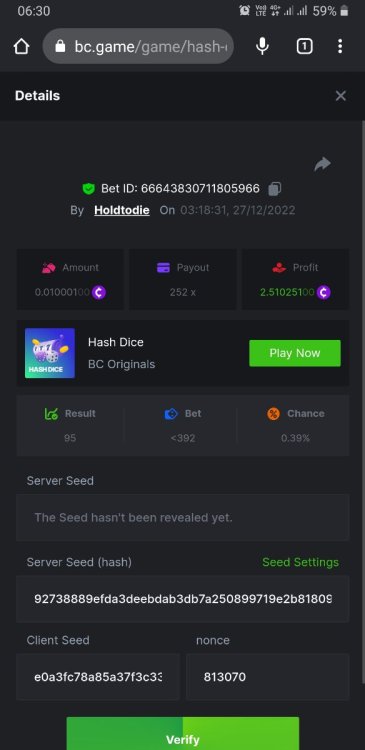Tap the microphone voice search icon

(262, 46)
